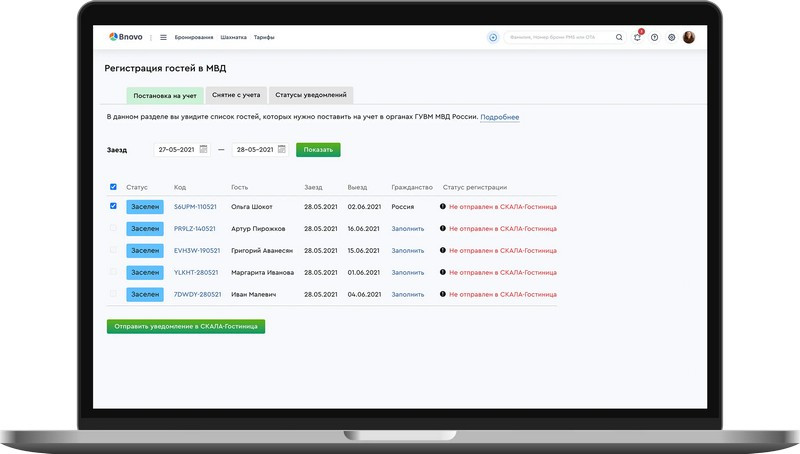This screenshot has width=800, height=454.
Task: Open the settings gear icon
Action: tap(671, 37)
